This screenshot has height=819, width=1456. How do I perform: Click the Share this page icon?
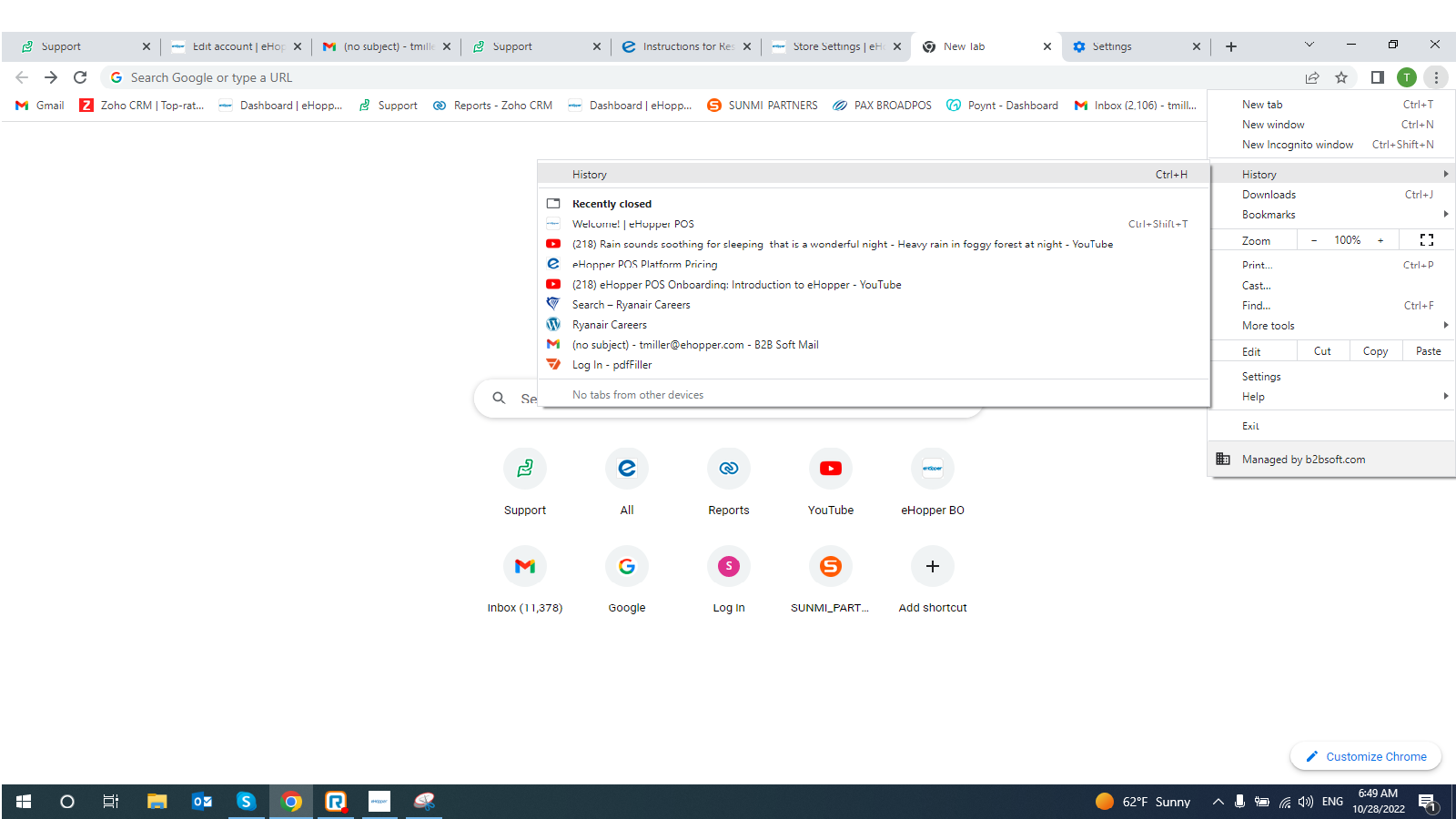click(1312, 77)
